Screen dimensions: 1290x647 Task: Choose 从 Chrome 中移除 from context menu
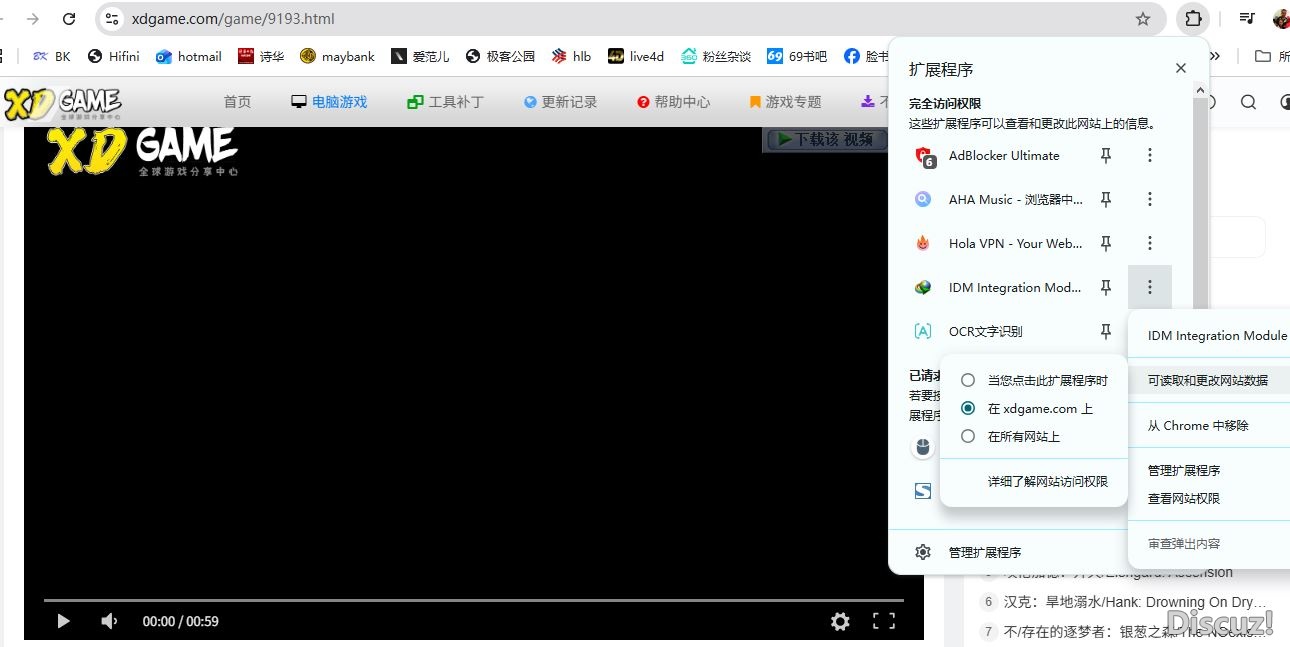point(1198,425)
